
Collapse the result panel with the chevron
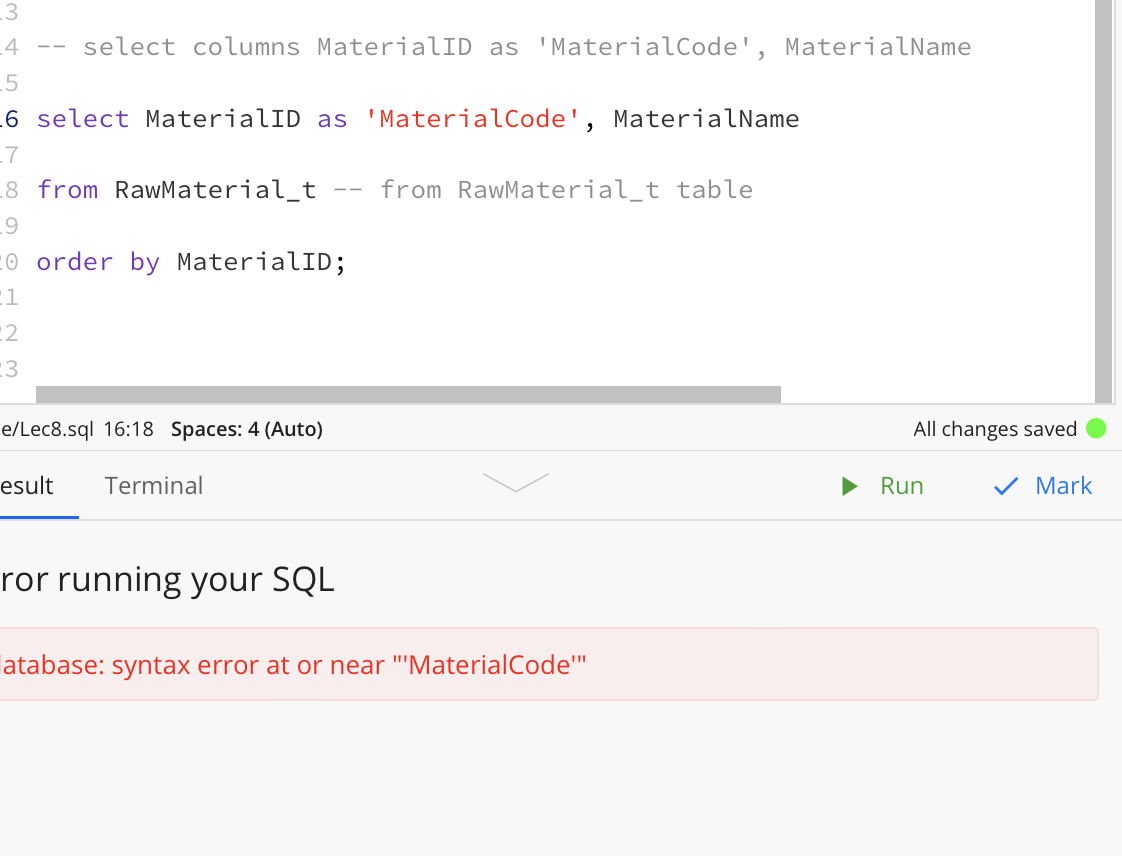tap(516, 482)
